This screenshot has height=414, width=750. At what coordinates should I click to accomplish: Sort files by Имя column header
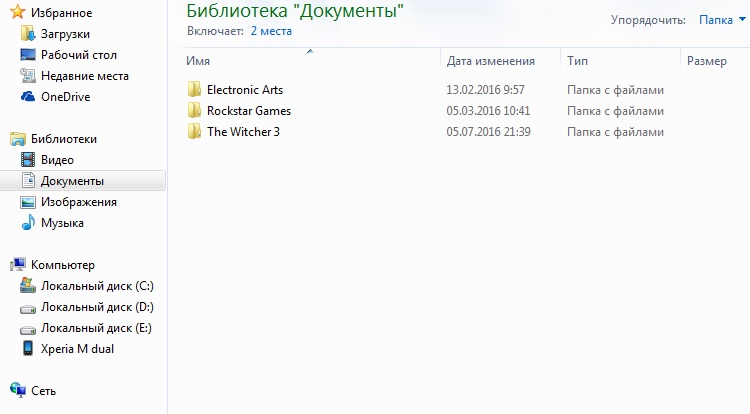198,61
